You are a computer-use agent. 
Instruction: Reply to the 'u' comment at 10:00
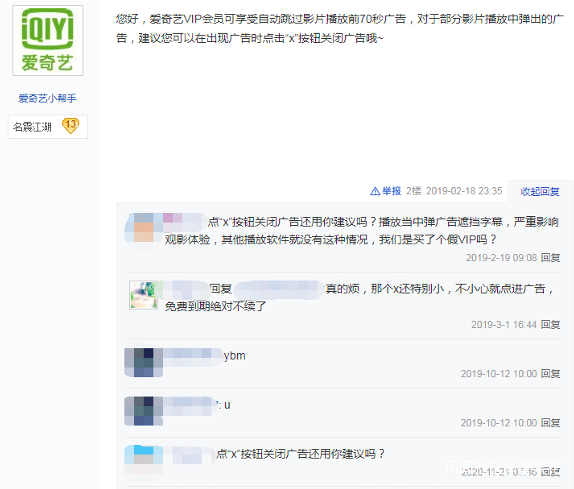click(x=551, y=423)
